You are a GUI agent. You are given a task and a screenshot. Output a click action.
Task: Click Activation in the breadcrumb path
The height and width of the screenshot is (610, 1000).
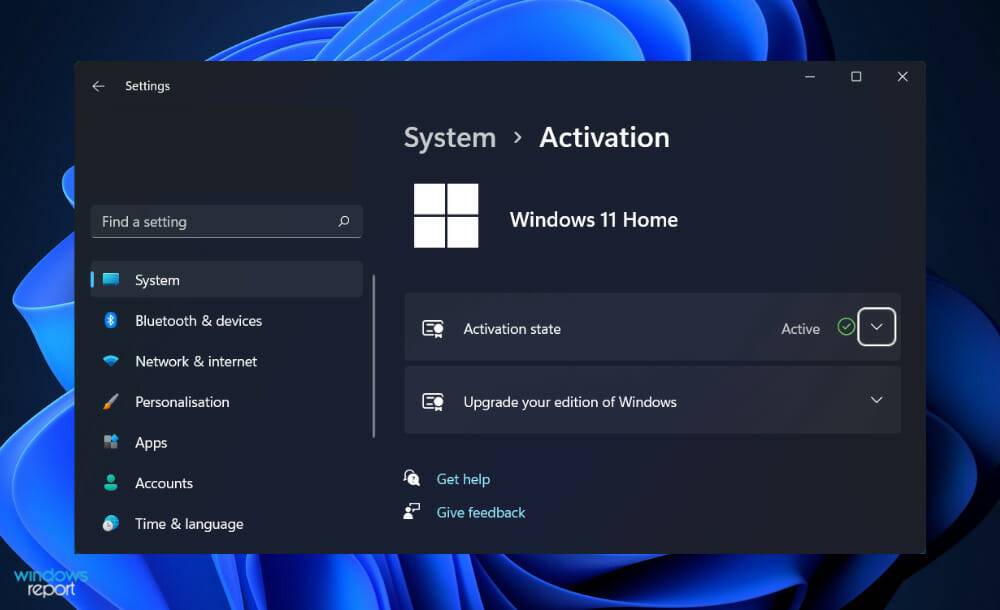[604, 137]
